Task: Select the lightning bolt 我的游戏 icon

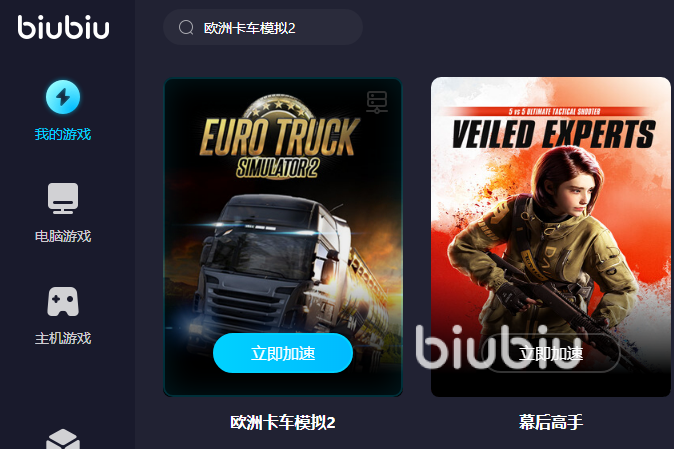Action: [63, 97]
